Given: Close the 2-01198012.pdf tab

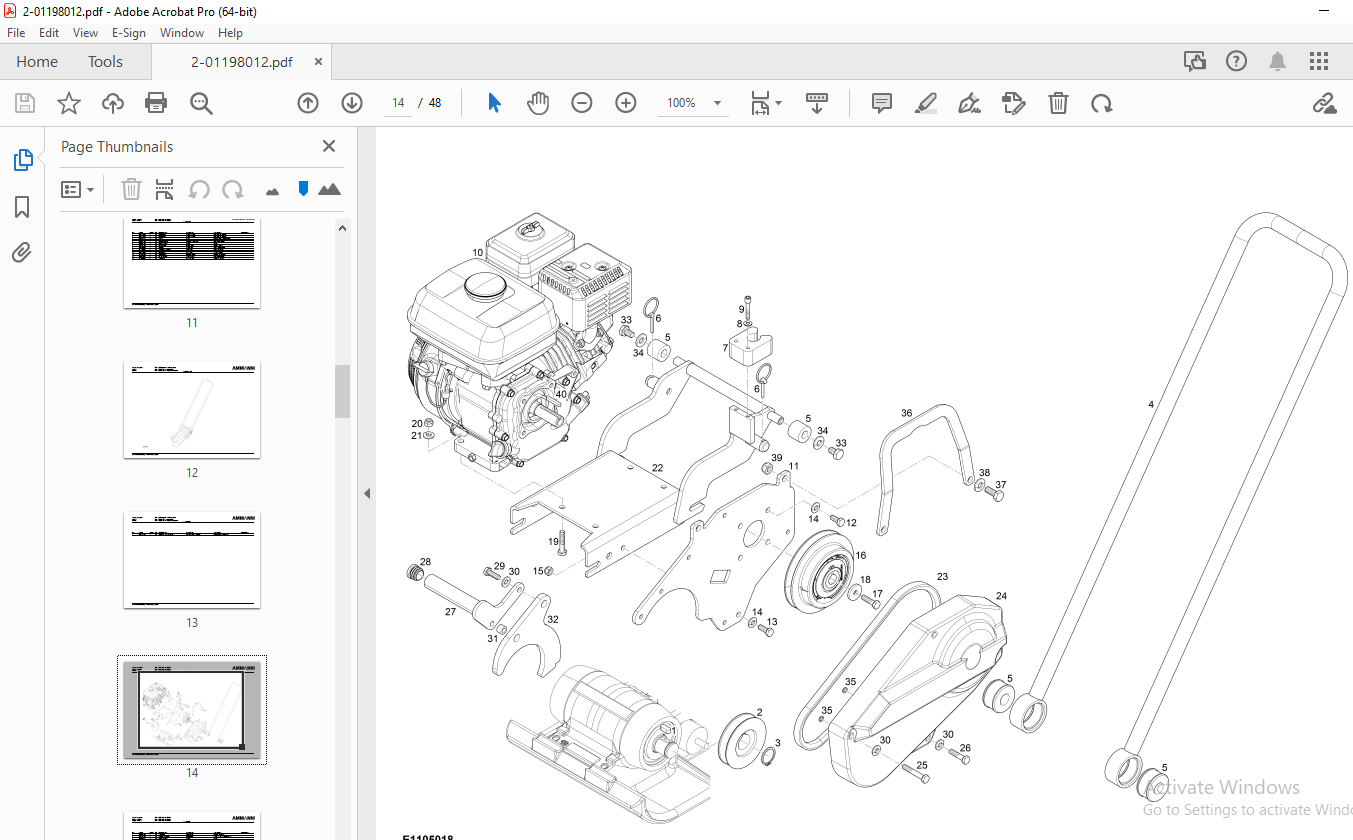Looking at the screenshot, I should pyautogui.click(x=318, y=62).
